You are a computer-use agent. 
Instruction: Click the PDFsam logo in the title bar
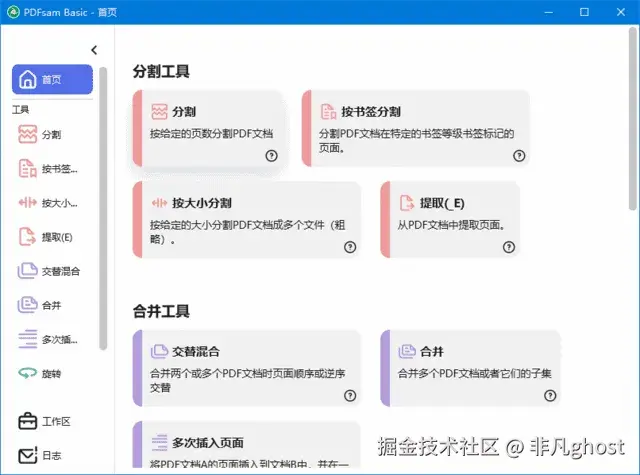click(13, 12)
